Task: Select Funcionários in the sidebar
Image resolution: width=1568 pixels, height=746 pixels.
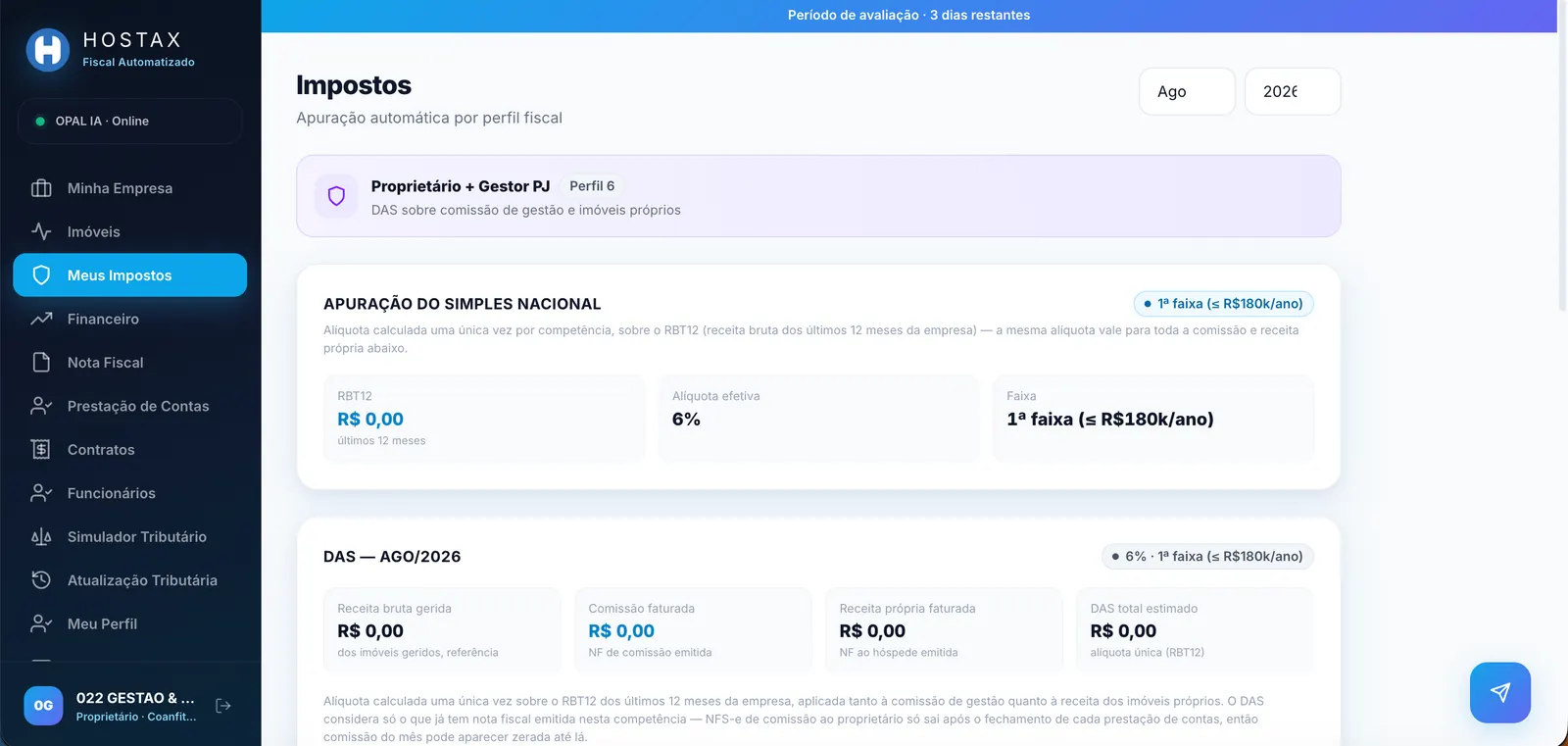Action: [x=129, y=493]
